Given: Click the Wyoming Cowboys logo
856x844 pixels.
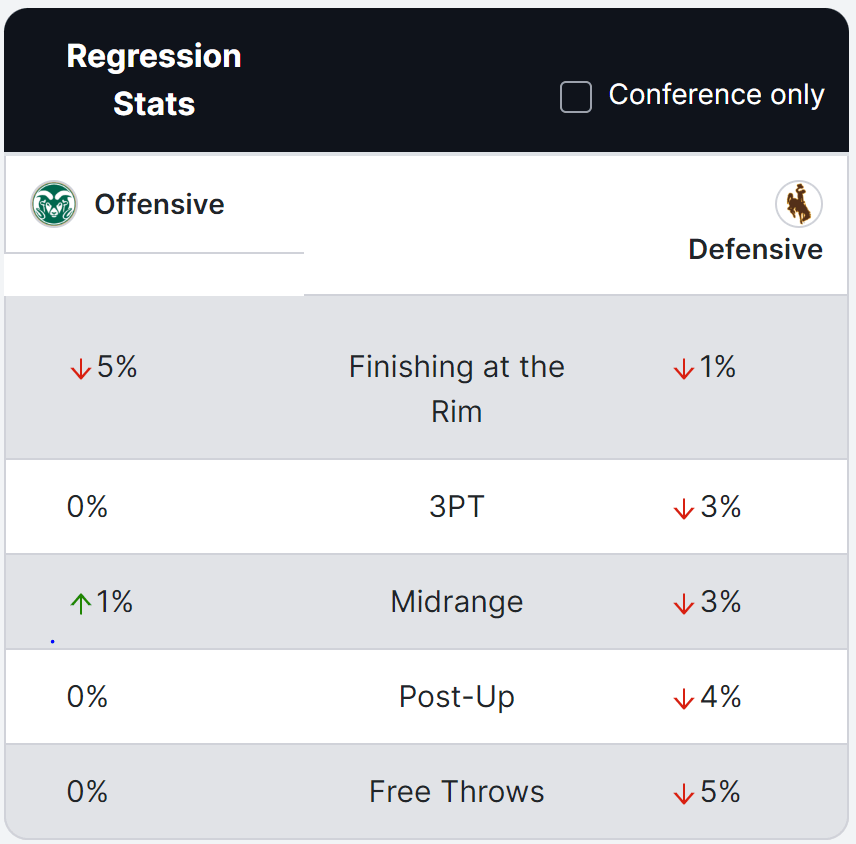Looking at the screenshot, I should click(798, 205).
